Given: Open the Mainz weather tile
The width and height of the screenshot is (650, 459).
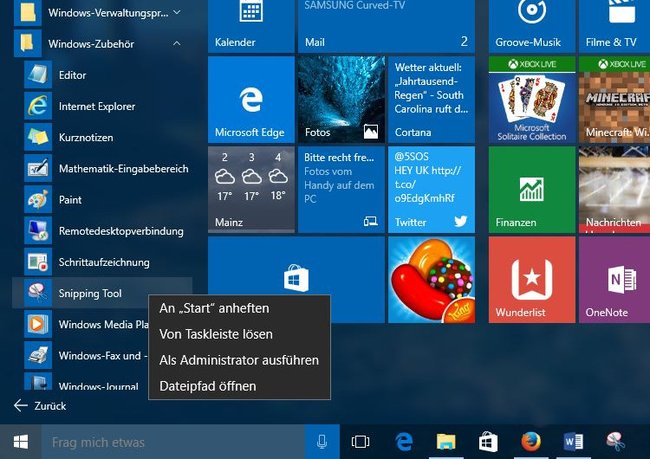Looking at the screenshot, I should click(x=251, y=189).
